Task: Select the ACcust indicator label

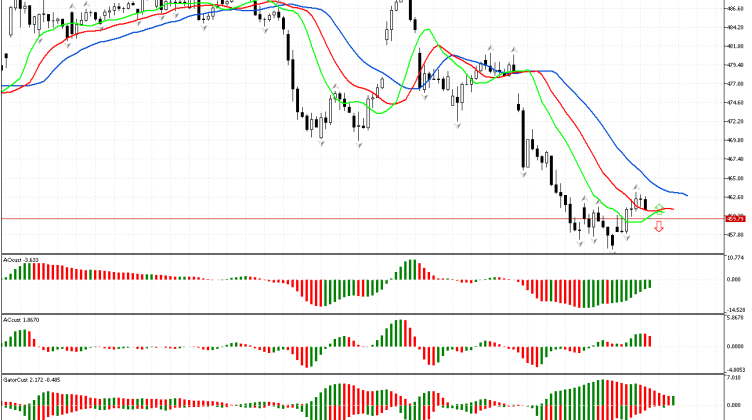Action: [21, 319]
